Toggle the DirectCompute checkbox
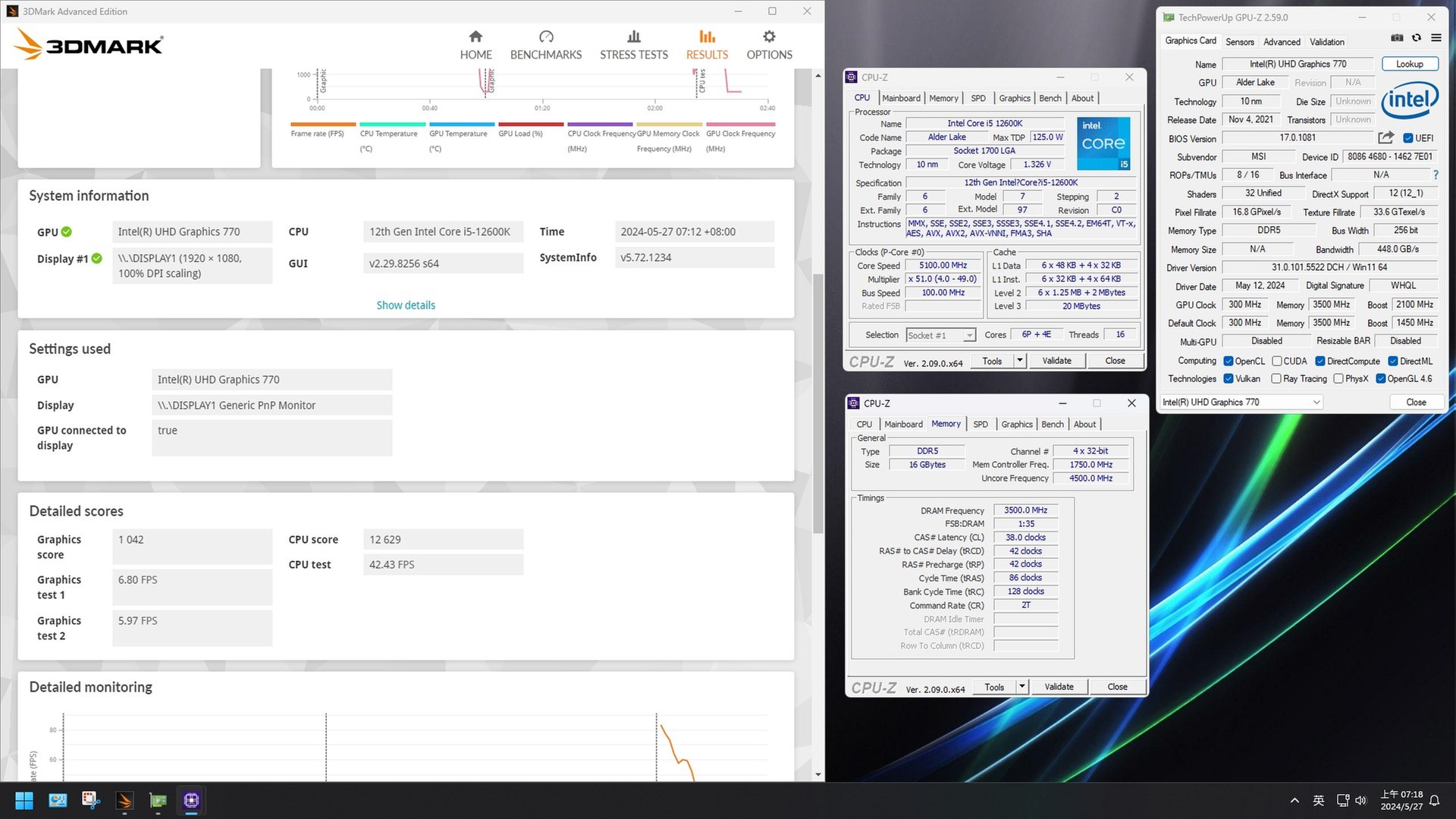Screen dimensions: 1456x819 [x=1320, y=361]
